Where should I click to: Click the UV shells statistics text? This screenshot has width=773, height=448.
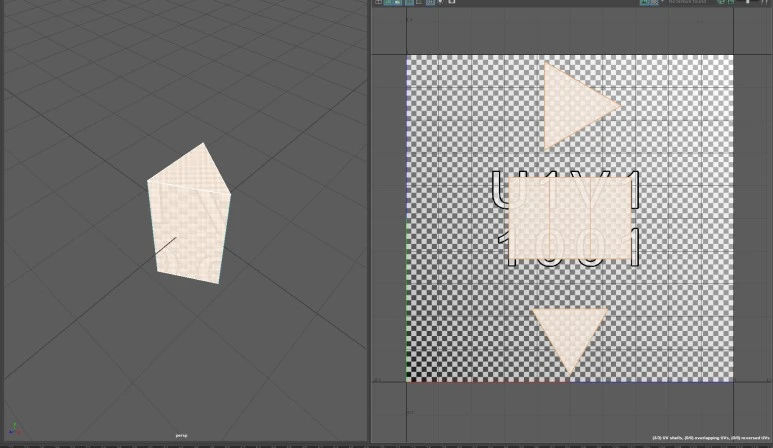pyautogui.click(x=710, y=438)
